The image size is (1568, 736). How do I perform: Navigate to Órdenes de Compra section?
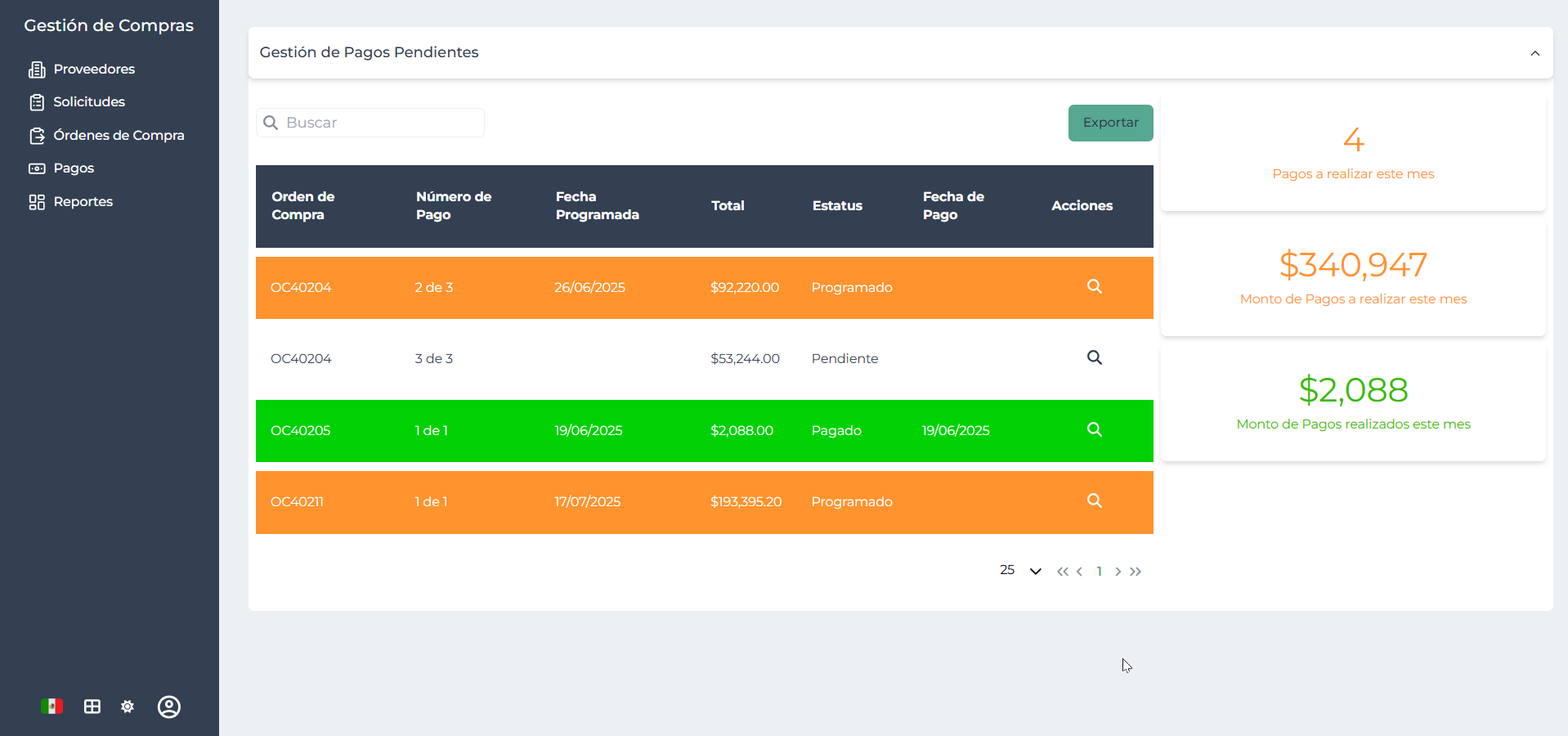point(119,136)
